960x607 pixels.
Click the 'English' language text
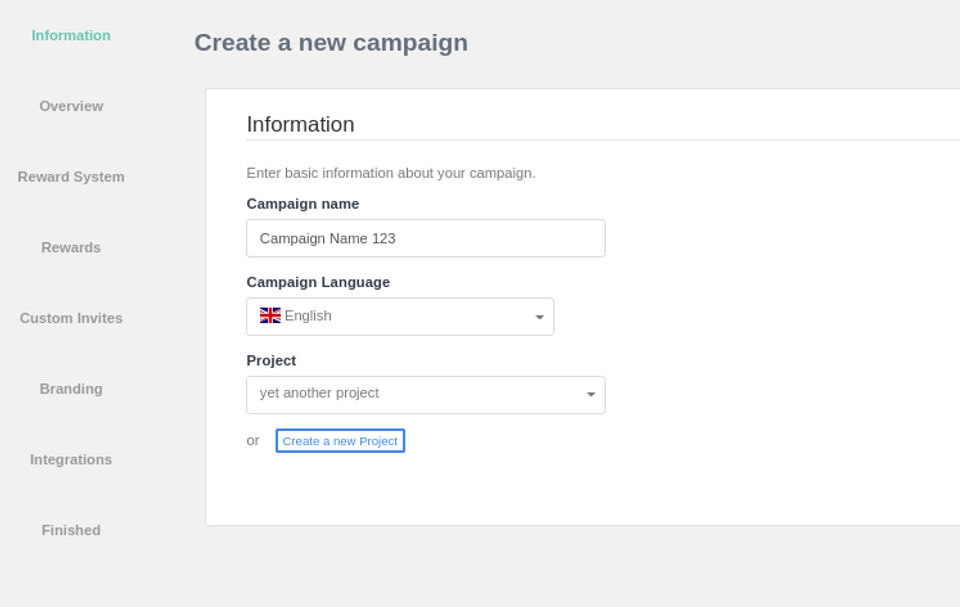308,316
